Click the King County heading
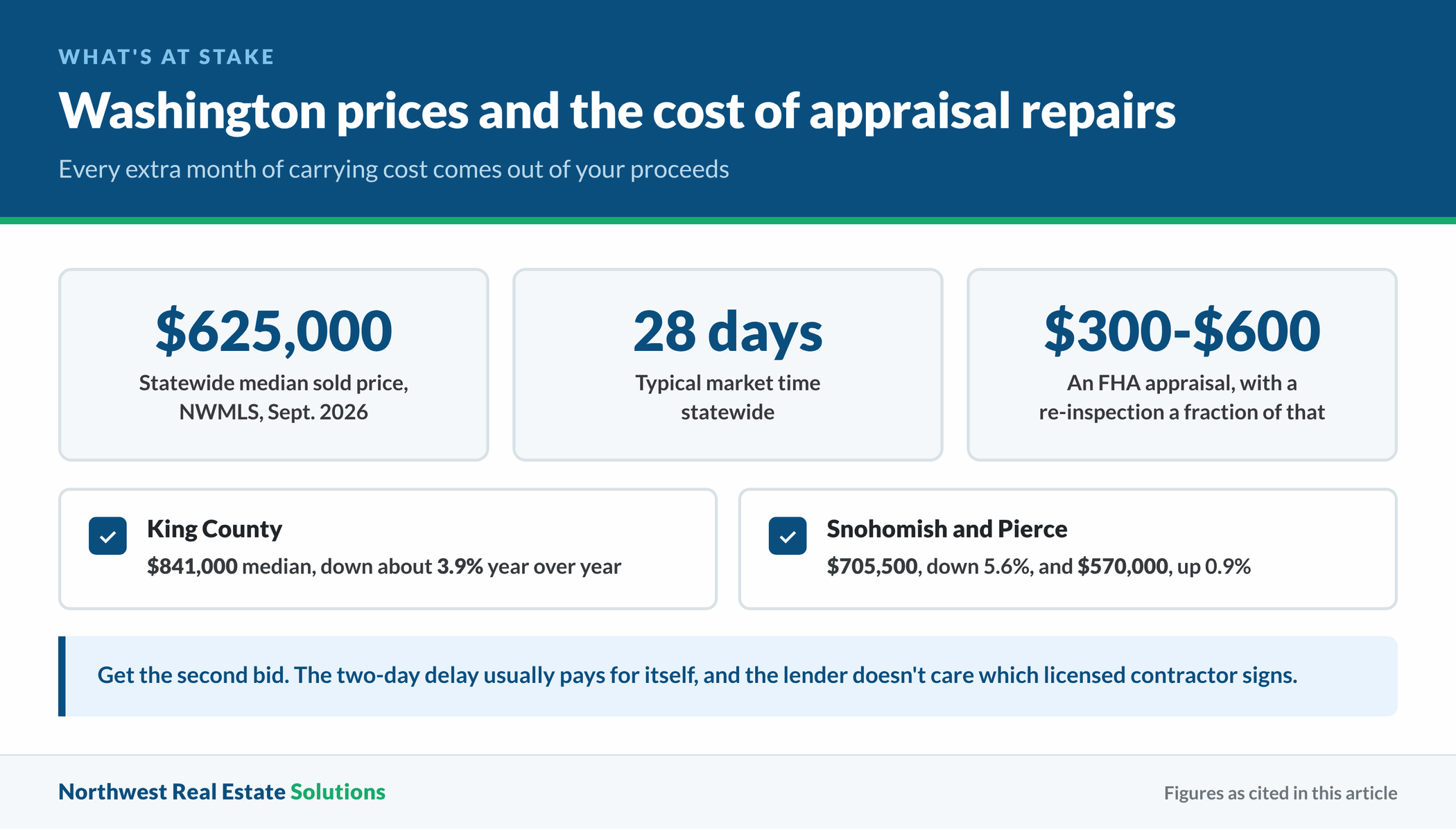Screen dimensions: 1456x830 click(x=215, y=529)
